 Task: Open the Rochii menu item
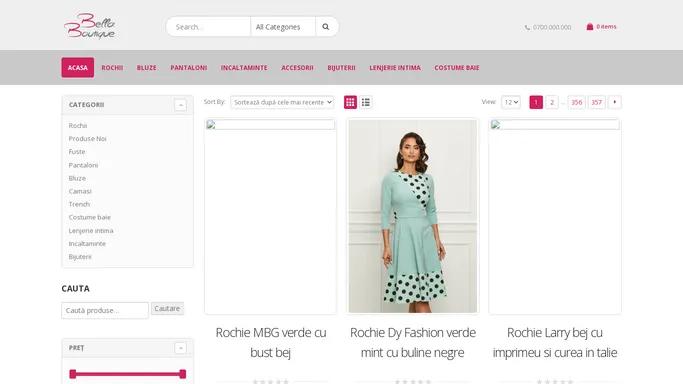tap(112, 67)
